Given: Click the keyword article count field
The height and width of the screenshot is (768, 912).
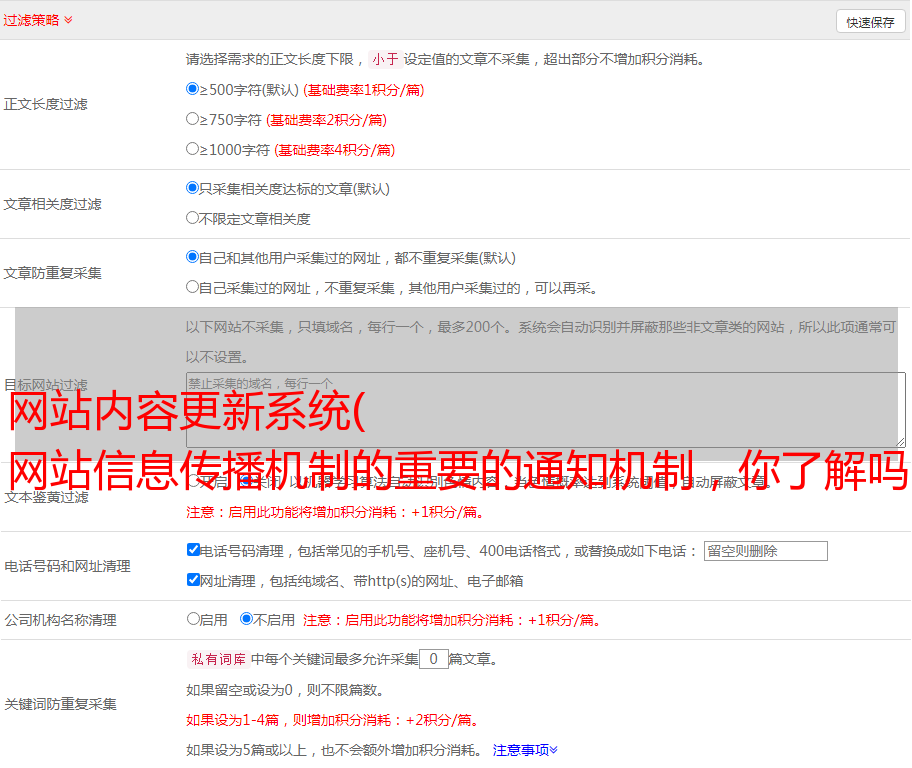Looking at the screenshot, I should point(433,659).
